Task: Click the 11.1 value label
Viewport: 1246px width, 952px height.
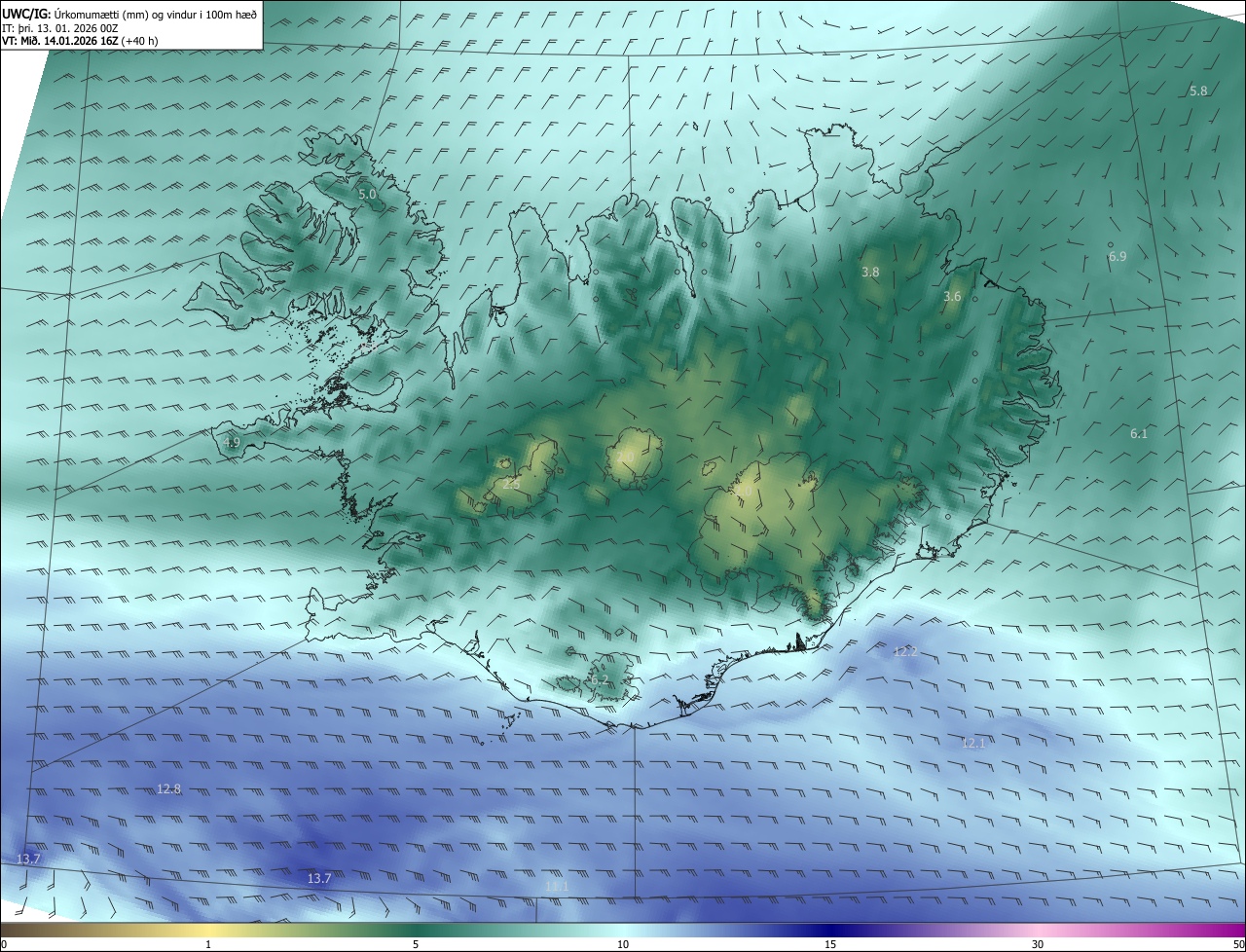Action: coord(556,886)
